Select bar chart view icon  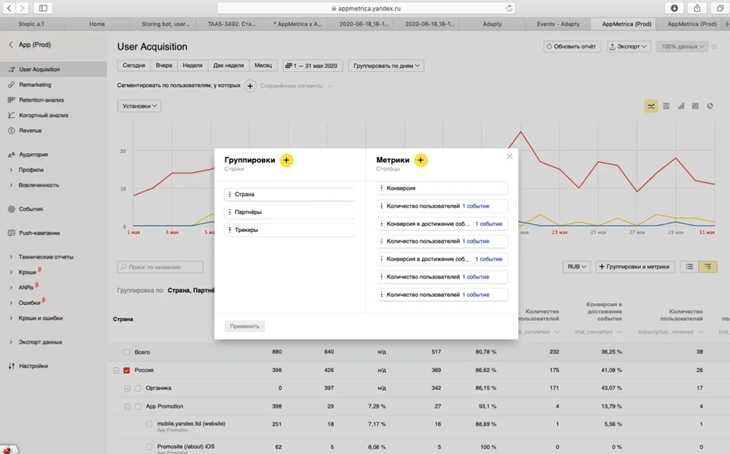pos(681,106)
